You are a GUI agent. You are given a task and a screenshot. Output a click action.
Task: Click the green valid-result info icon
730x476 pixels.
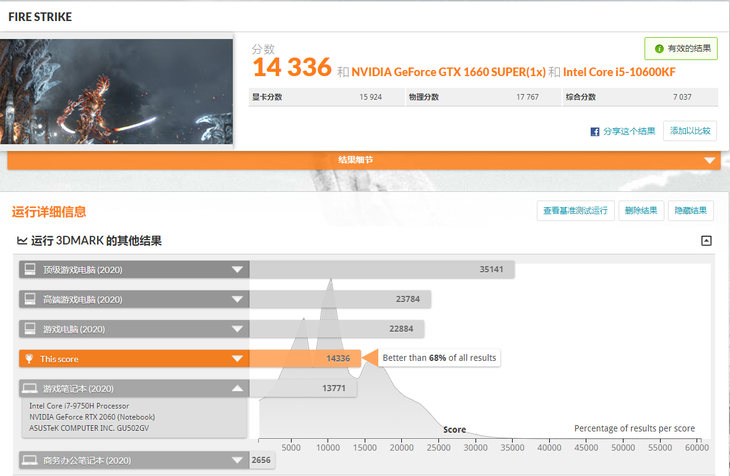pyautogui.click(x=659, y=49)
